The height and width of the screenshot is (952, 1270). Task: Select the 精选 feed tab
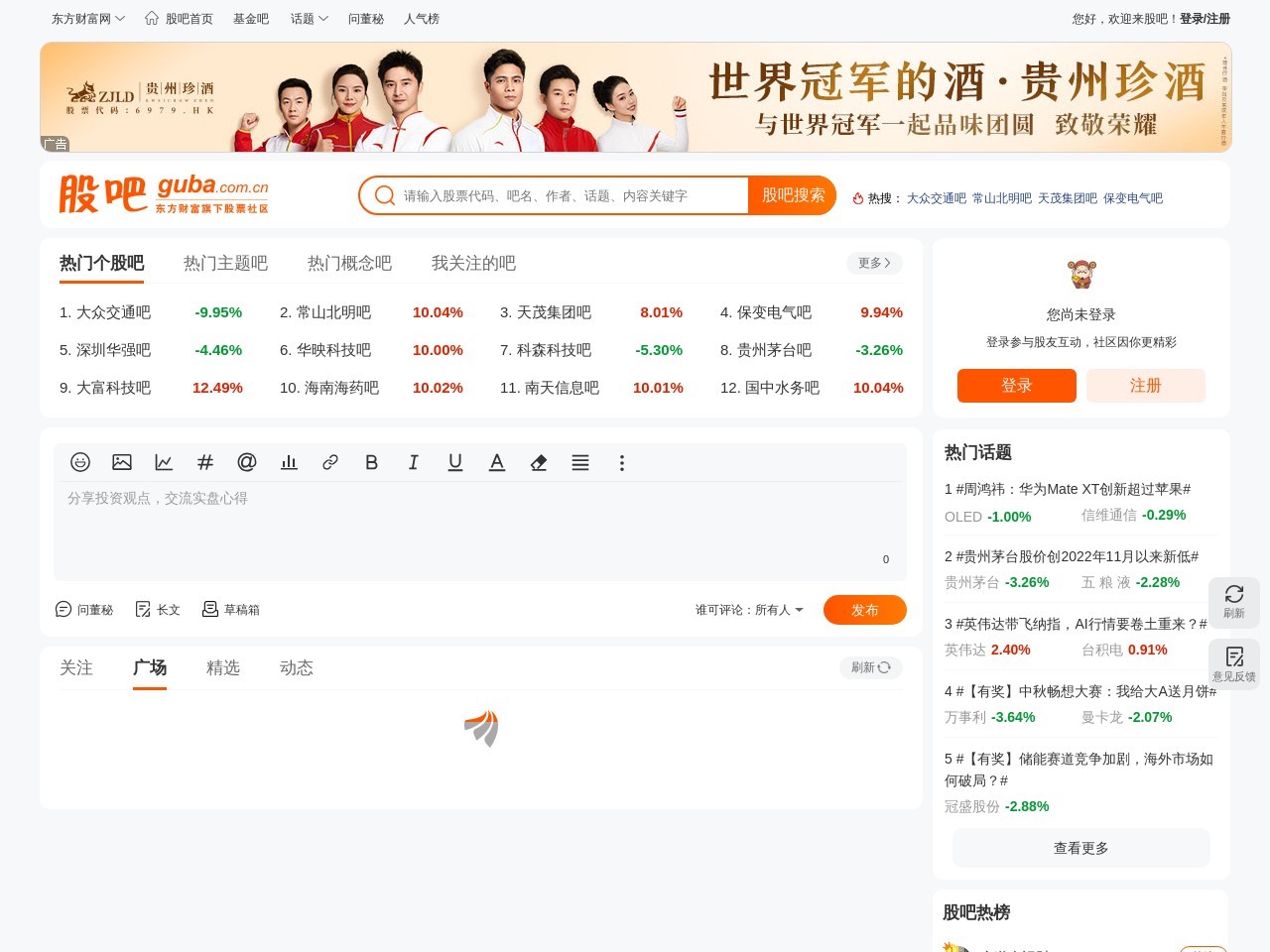223,667
